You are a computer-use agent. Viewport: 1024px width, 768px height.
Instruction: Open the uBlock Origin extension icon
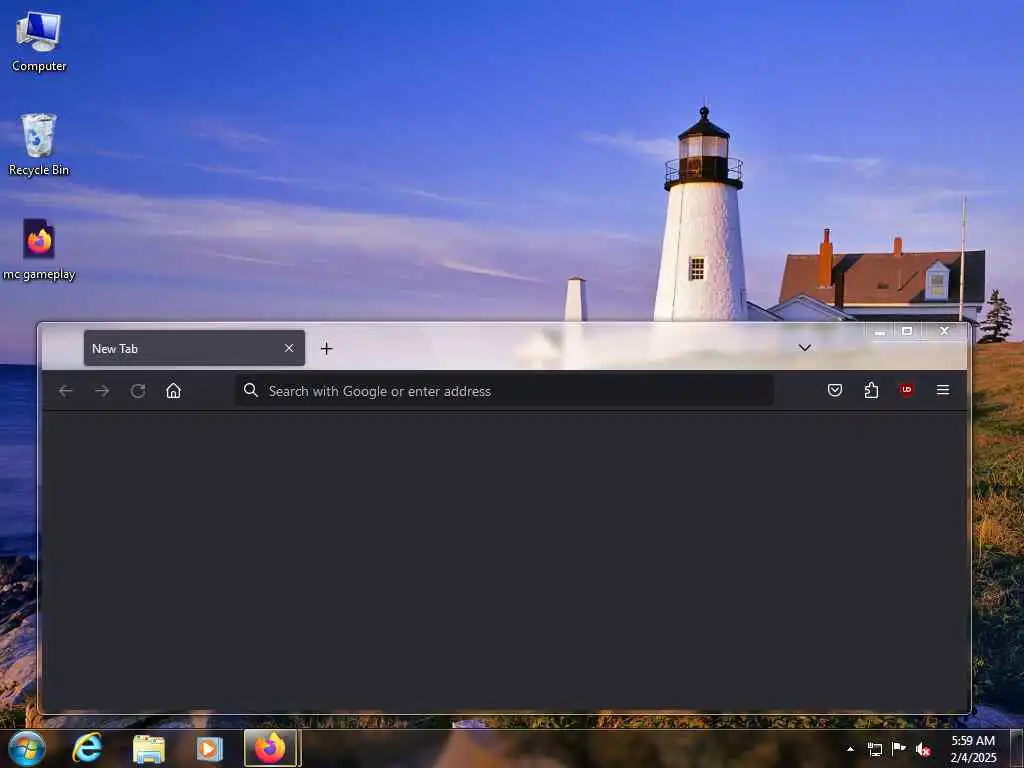point(906,390)
